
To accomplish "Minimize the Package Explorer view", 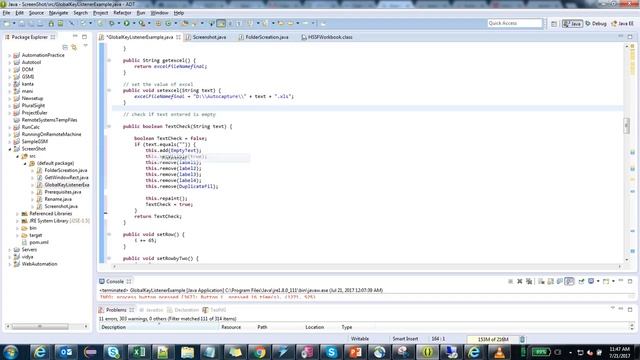I will [x=75, y=37].
